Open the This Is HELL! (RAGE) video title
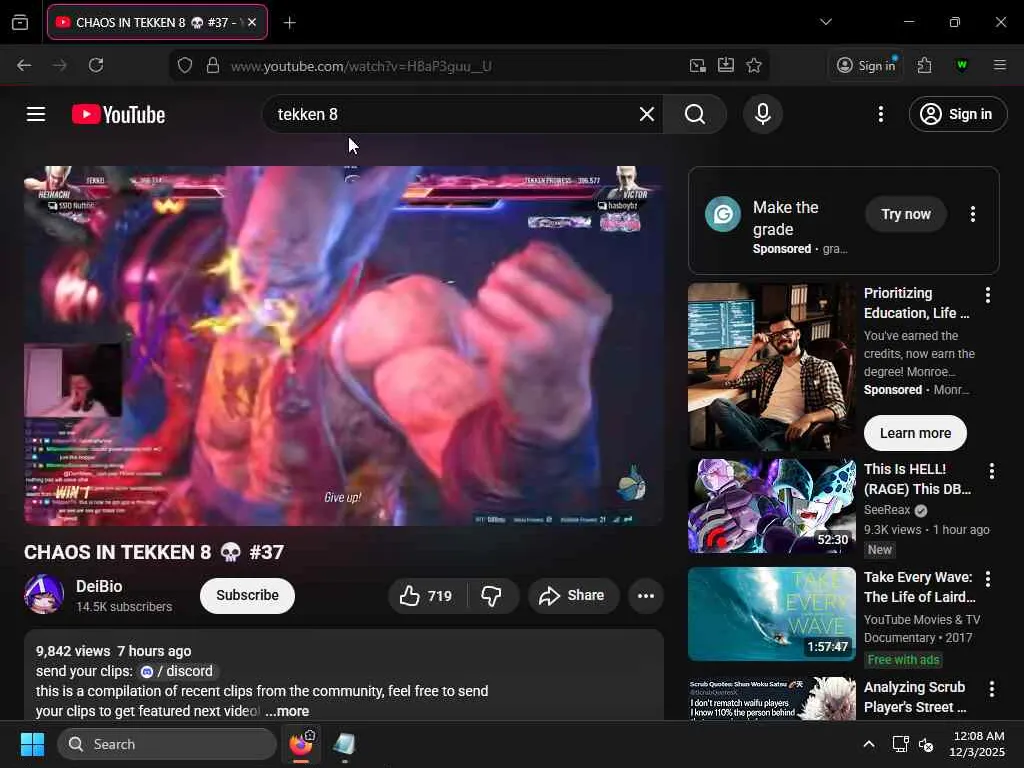 coord(917,479)
